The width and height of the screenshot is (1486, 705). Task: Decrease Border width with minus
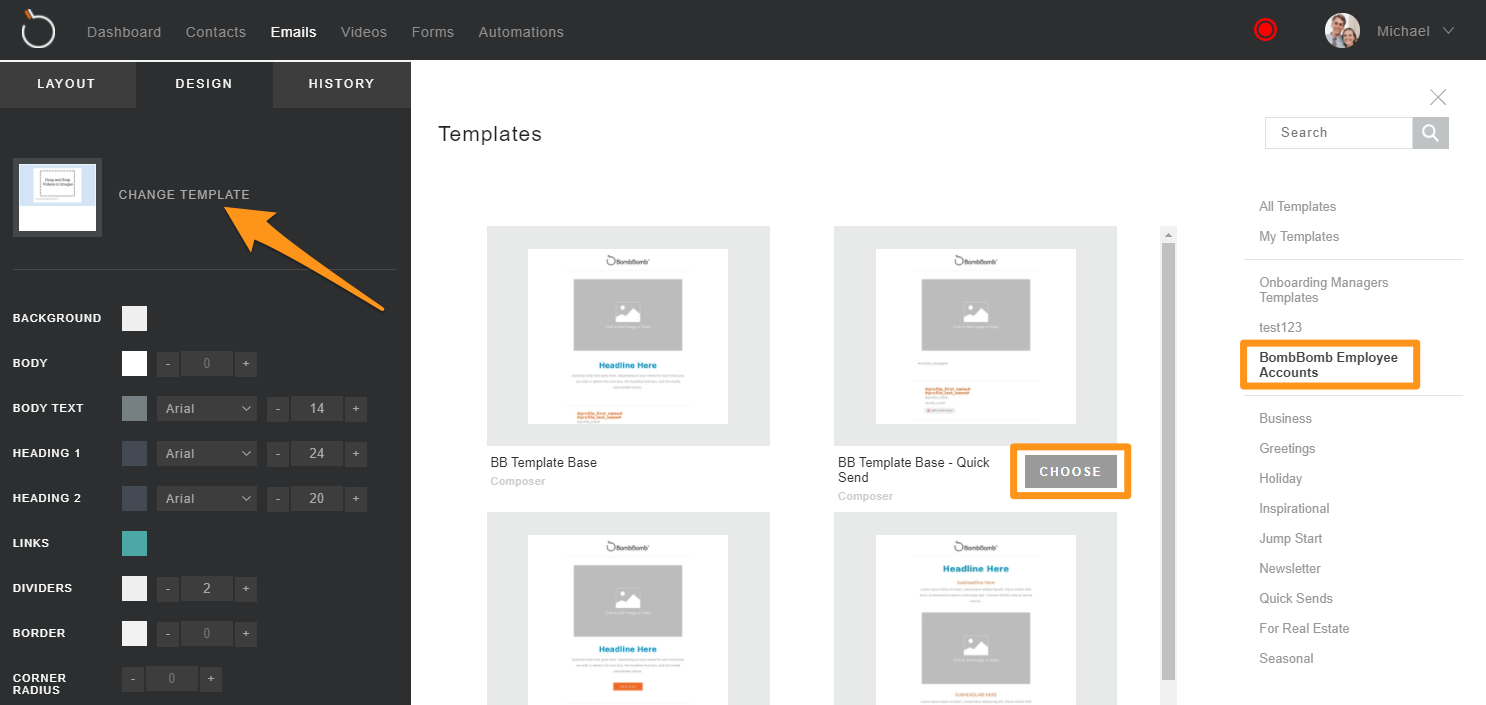click(x=168, y=634)
